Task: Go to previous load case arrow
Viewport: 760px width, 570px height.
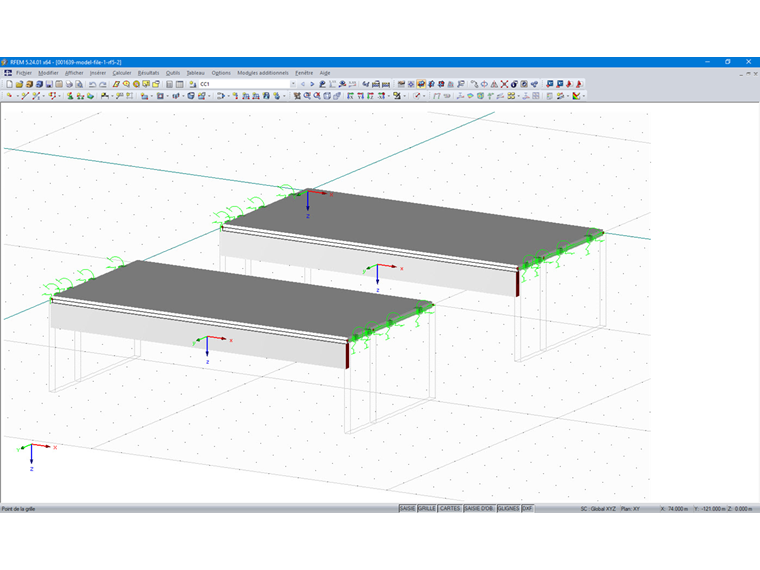Action: [x=303, y=84]
